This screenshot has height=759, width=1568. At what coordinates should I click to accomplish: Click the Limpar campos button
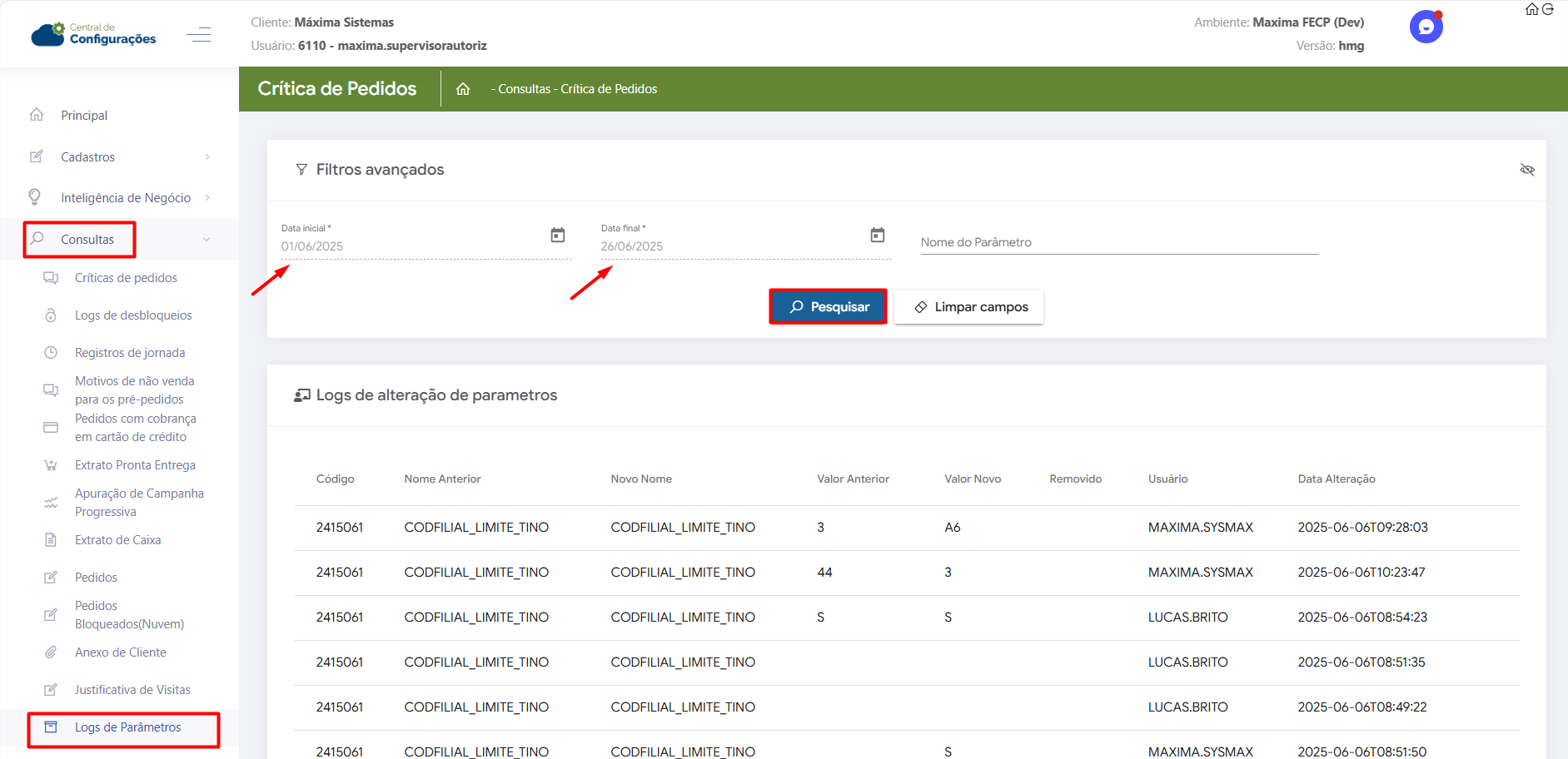pos(969,307)
